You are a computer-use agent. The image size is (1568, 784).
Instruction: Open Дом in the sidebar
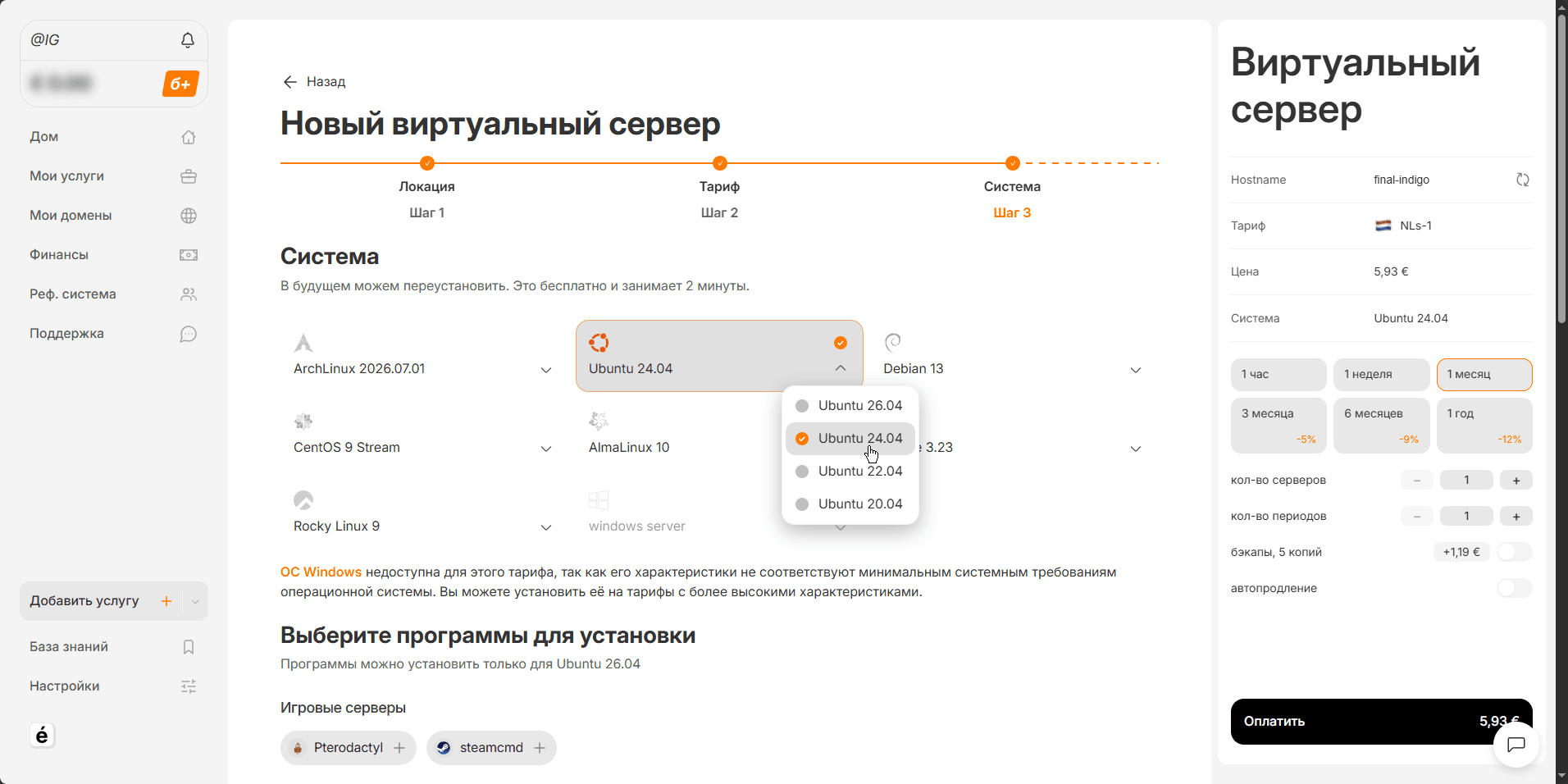click(113, 137)
